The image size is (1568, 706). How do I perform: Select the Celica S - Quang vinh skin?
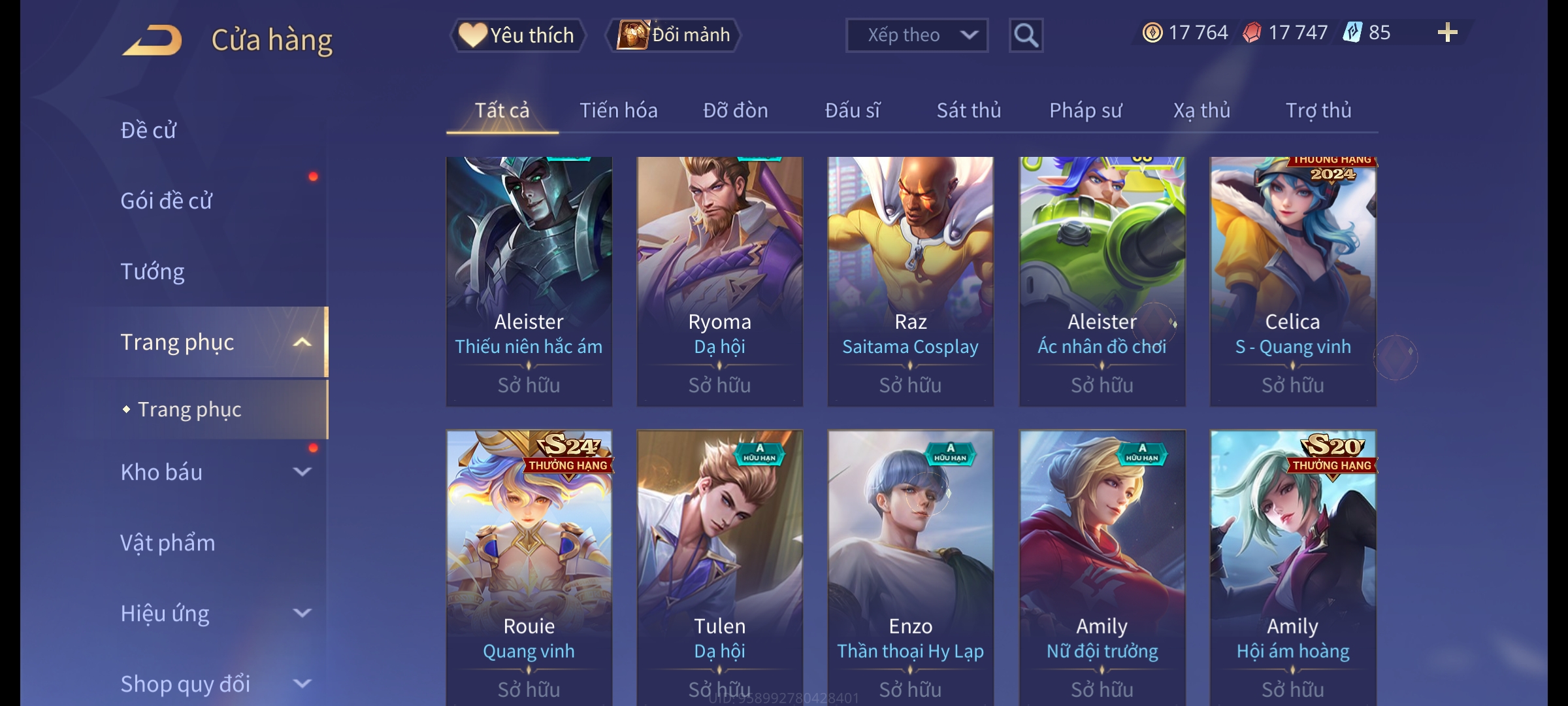coord(1292,281)
